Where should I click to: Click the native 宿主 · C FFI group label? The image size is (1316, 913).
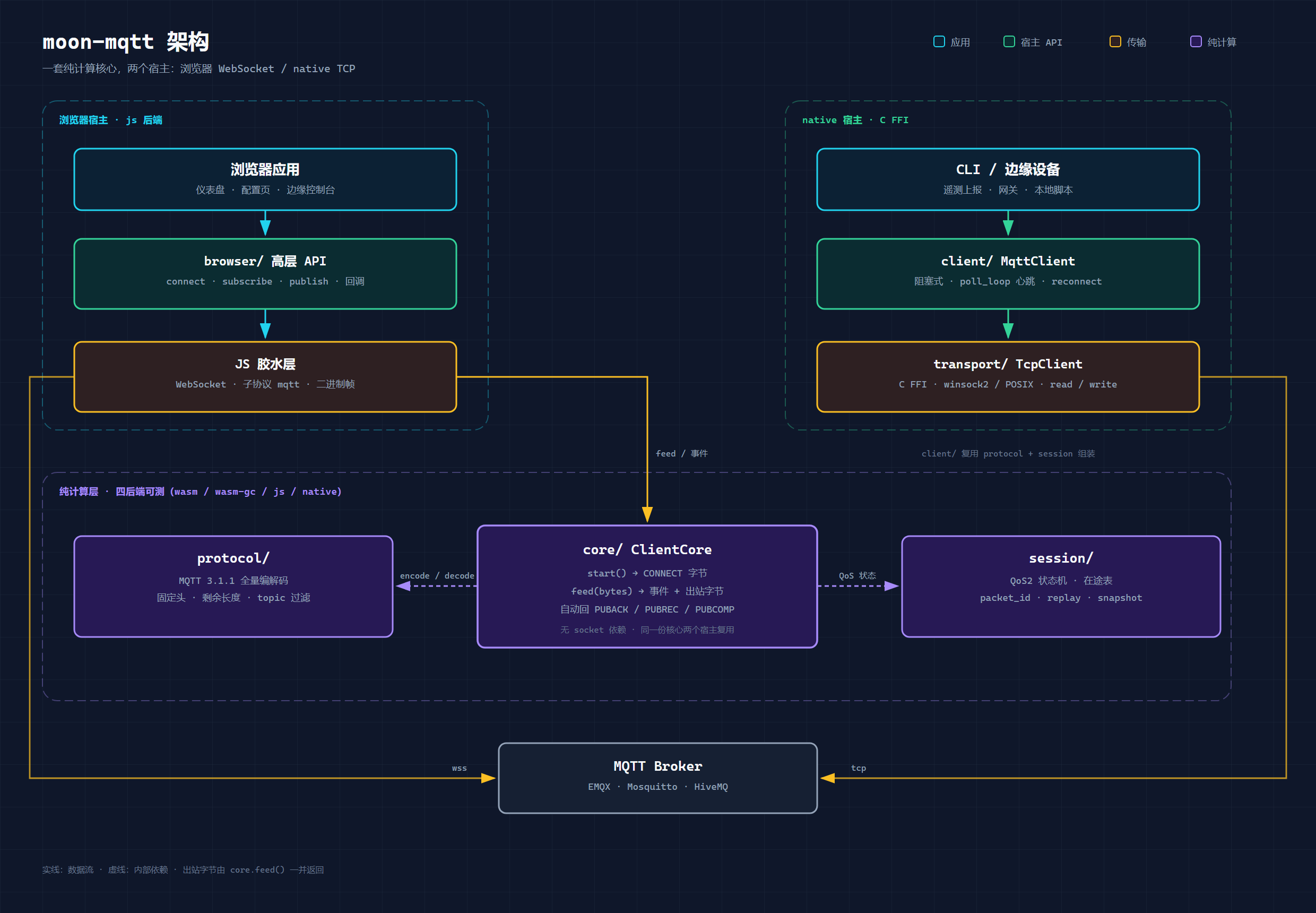point(855,120)
